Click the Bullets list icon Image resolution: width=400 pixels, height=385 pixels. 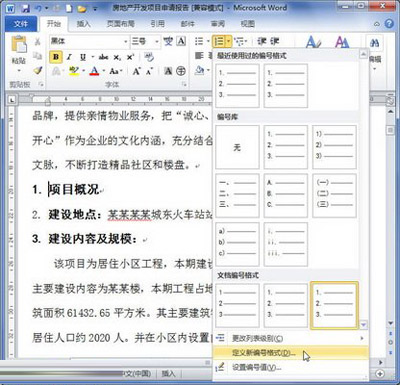click(199, 41)
